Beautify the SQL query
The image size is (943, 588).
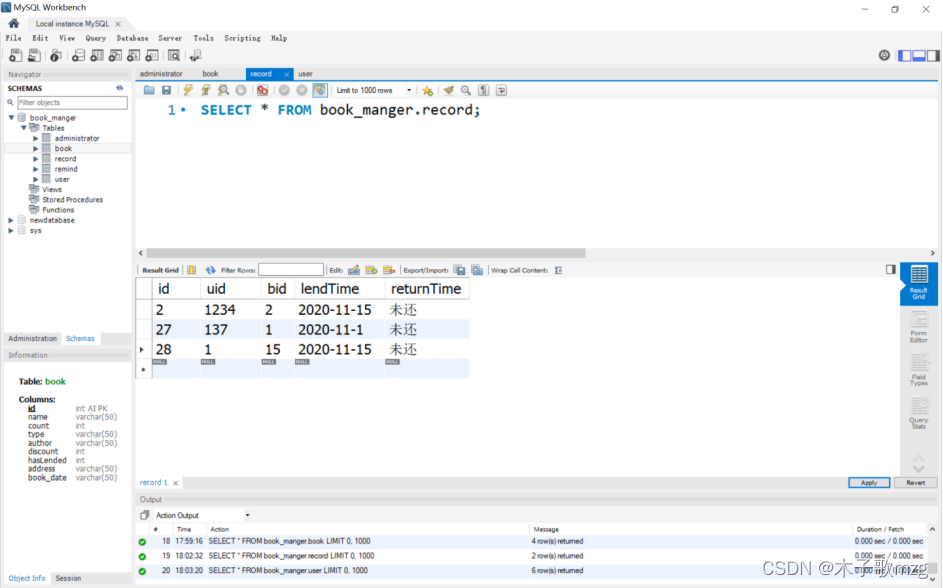tap(449, 90)
